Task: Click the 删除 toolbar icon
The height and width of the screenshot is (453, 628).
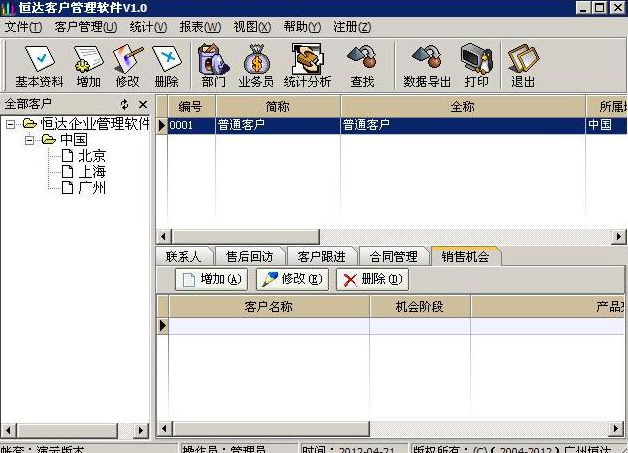Action: point(167,66)
